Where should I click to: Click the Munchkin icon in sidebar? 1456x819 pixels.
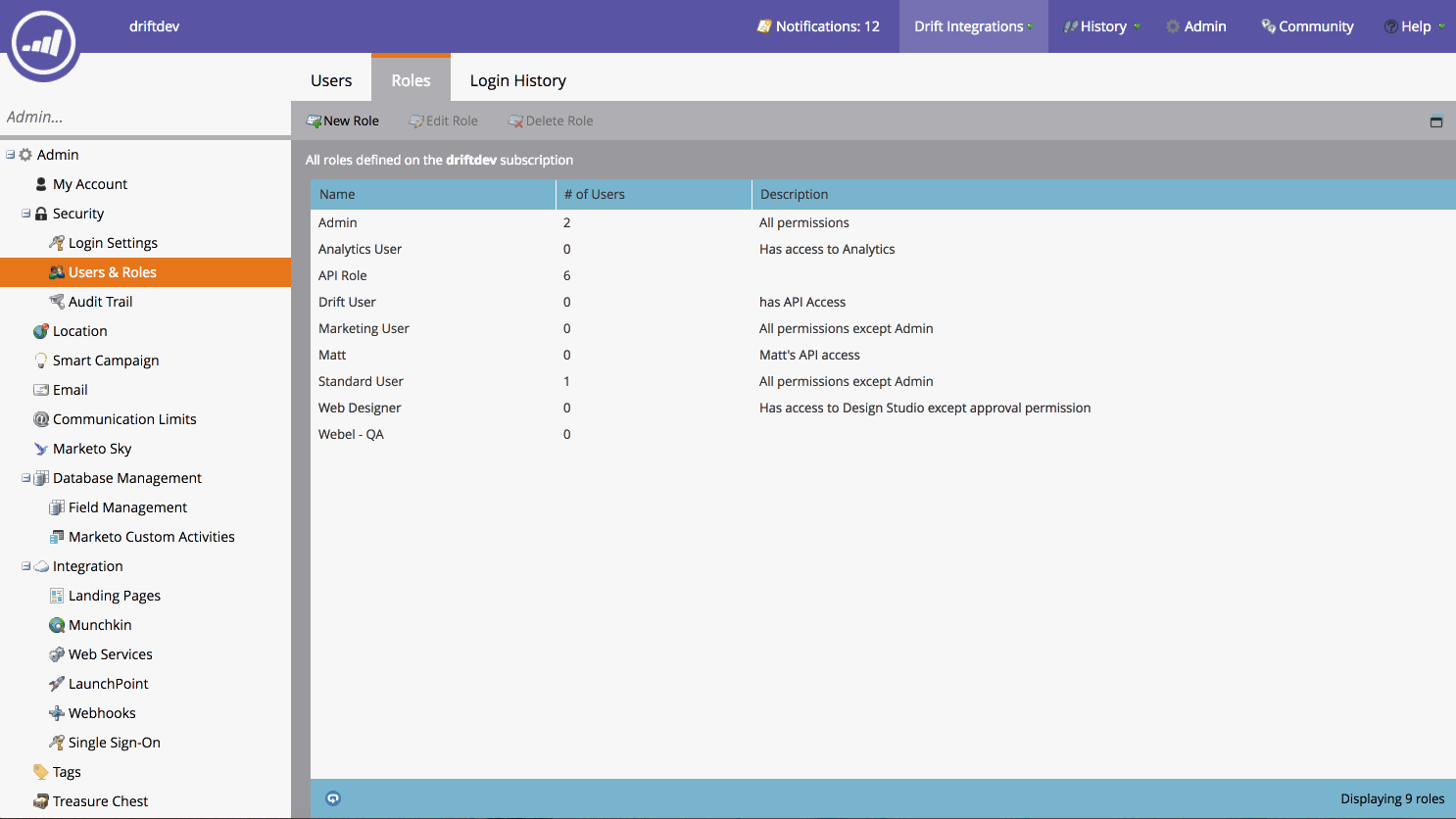click(x=57, y=625)
